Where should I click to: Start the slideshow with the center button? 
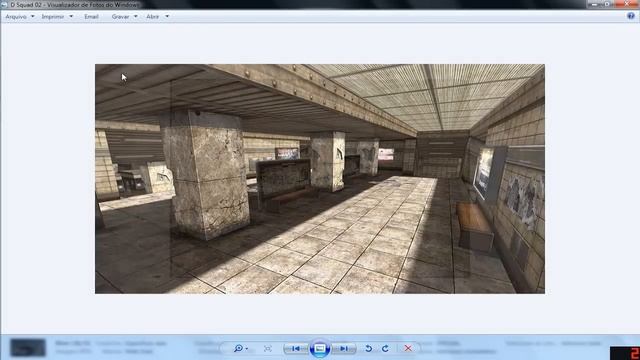click(320, 349)
